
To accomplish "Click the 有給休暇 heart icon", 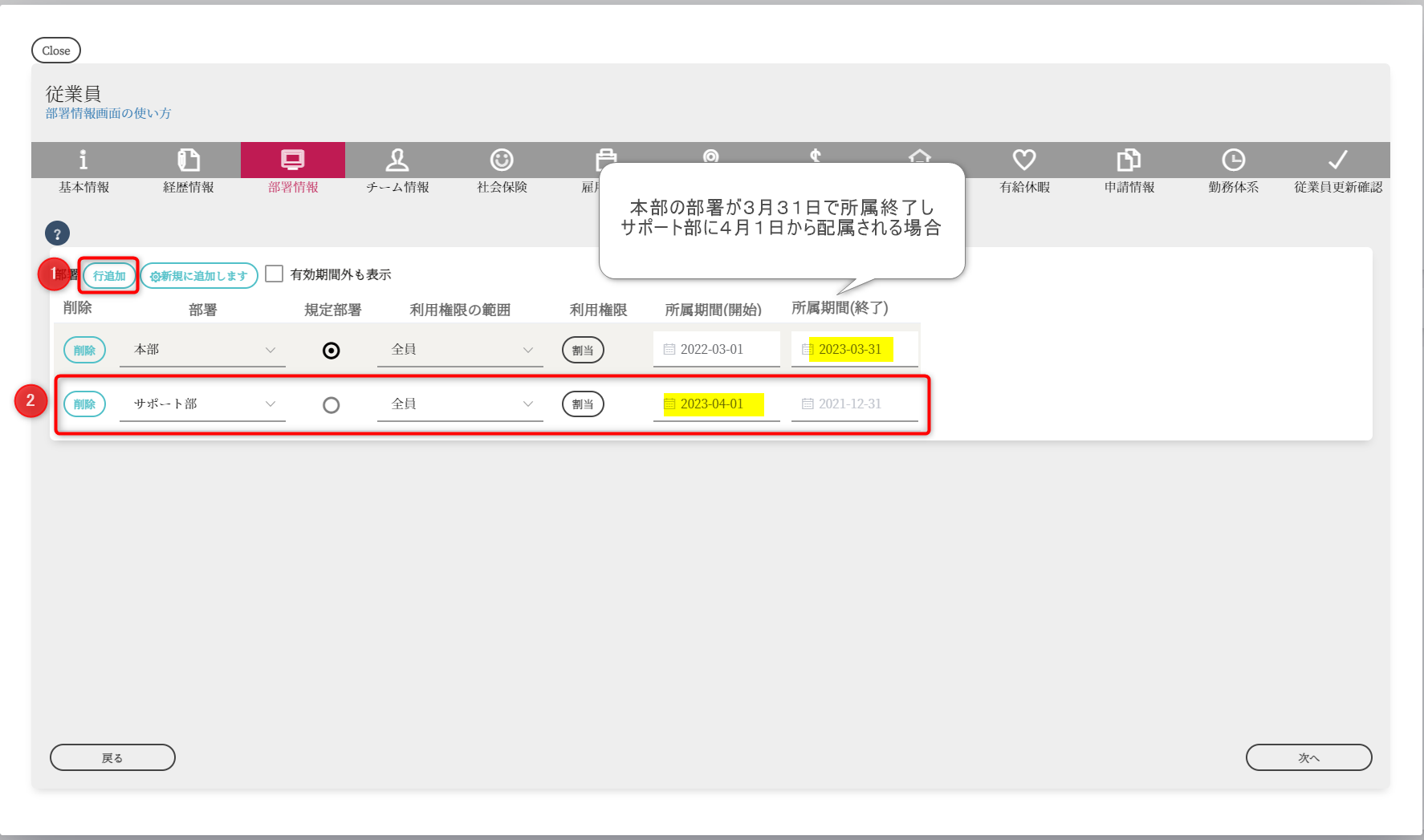I will click(1024, 160).
